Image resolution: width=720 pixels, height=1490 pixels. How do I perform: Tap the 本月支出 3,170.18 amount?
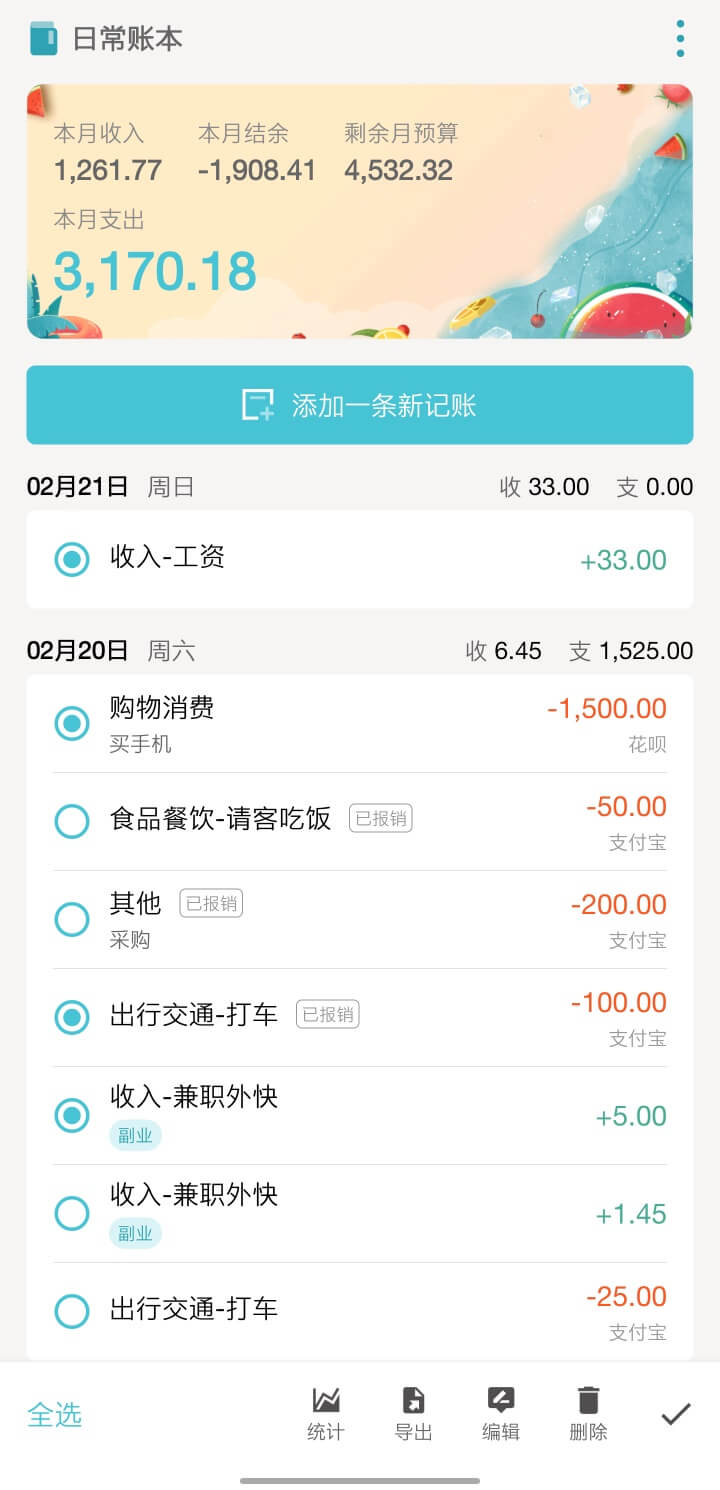[155, 271]
